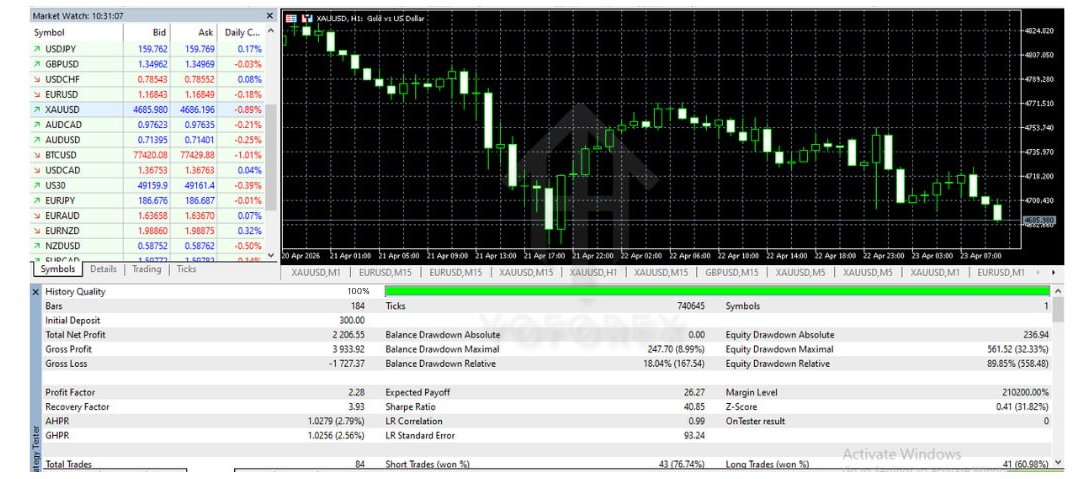This screenshot has height=479, width=1072.
Task: Click the Expected Payoff value 26.27
Action: pyautogui.click(x=695, y=393)
